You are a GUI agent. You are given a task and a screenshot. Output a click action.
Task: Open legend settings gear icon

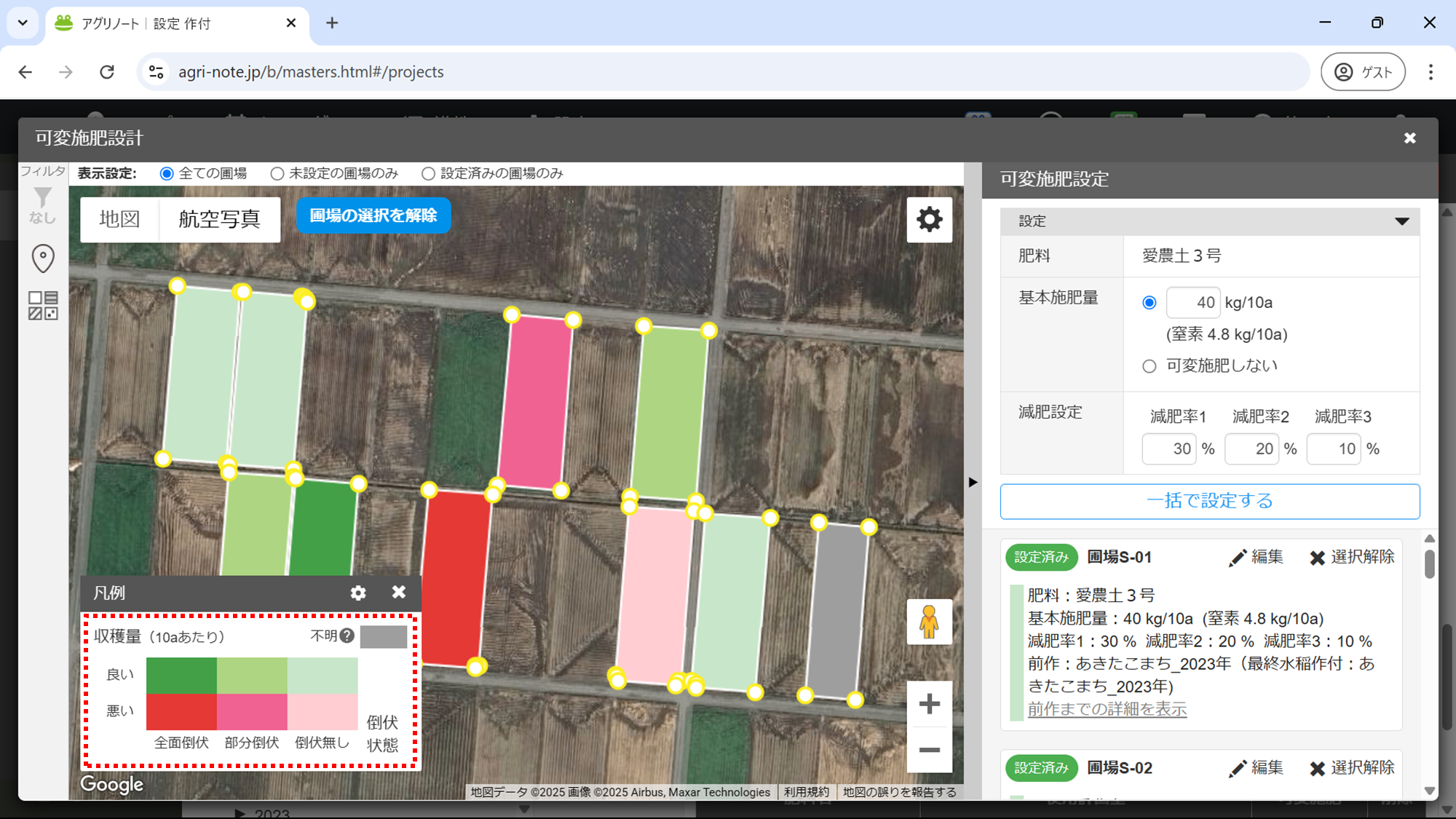[x=357, y=593]
